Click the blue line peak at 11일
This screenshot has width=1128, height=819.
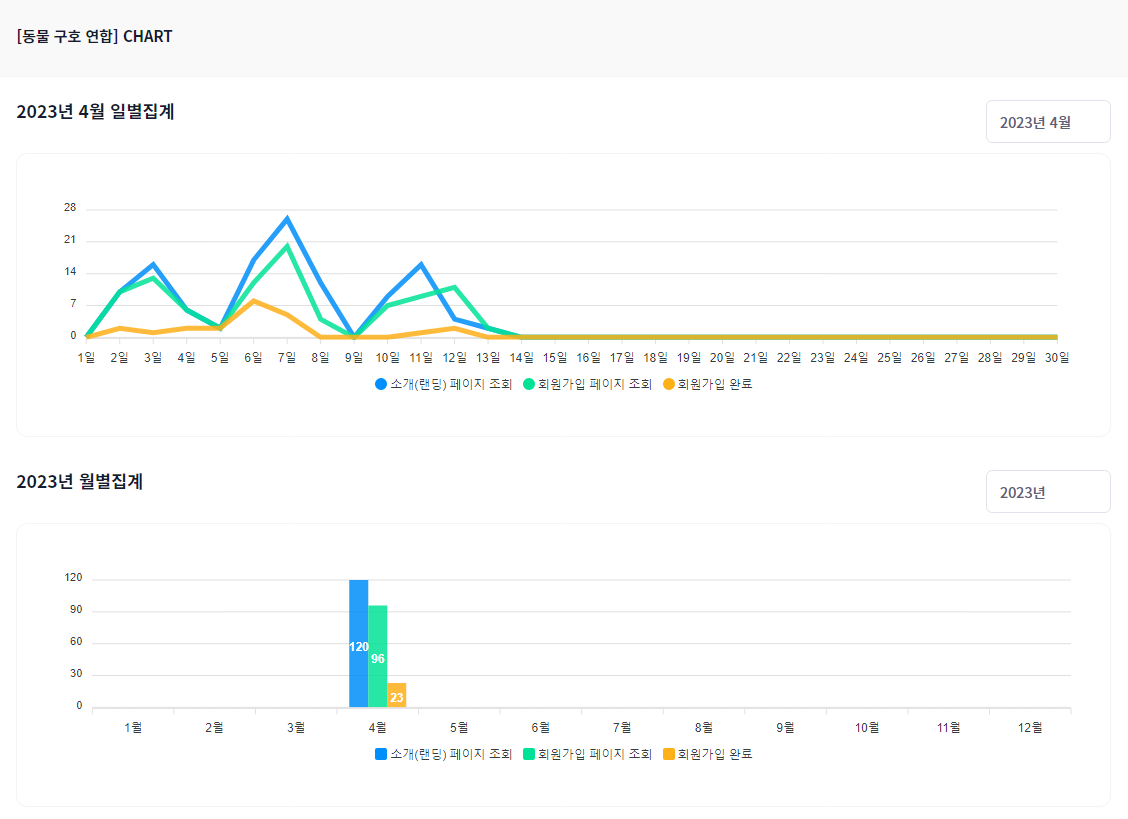pyautogui.click(x=421, y=264)
